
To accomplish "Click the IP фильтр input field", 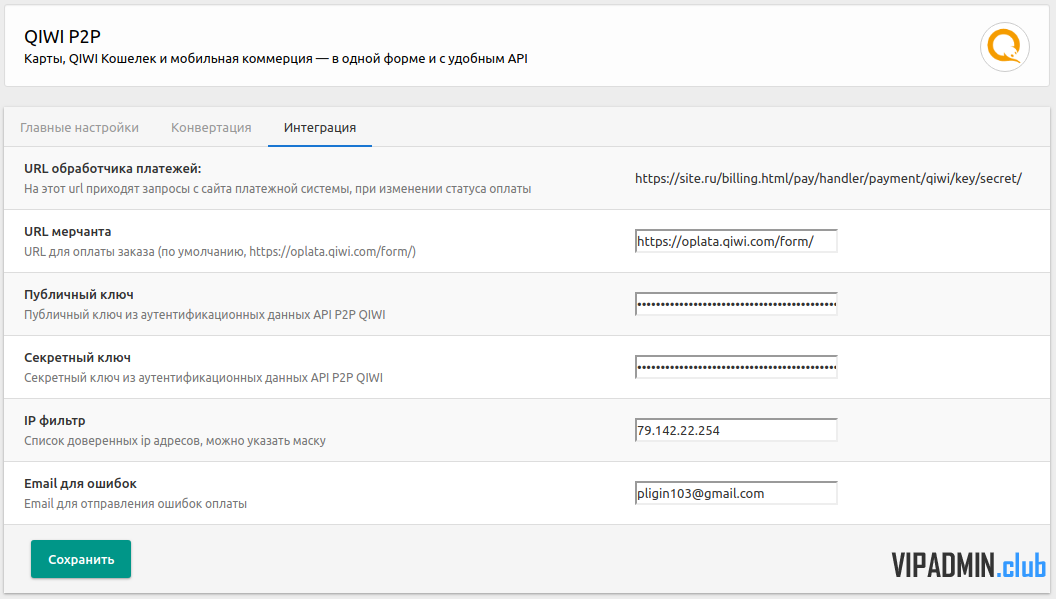I will coord(736,430).
